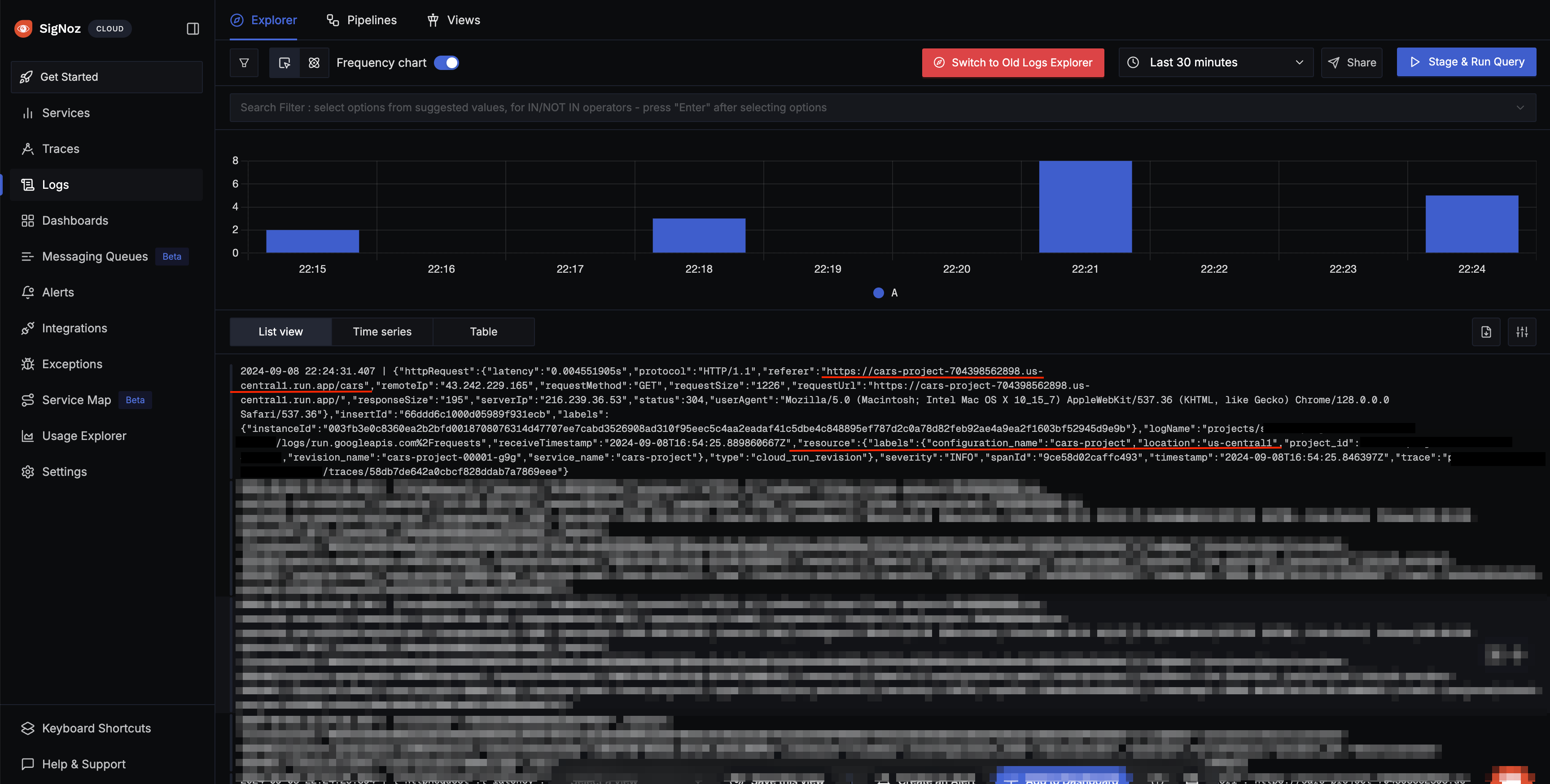1550x784 pixels.
Task: Click the download logs icon
Action: click(x=1486, y=332)
